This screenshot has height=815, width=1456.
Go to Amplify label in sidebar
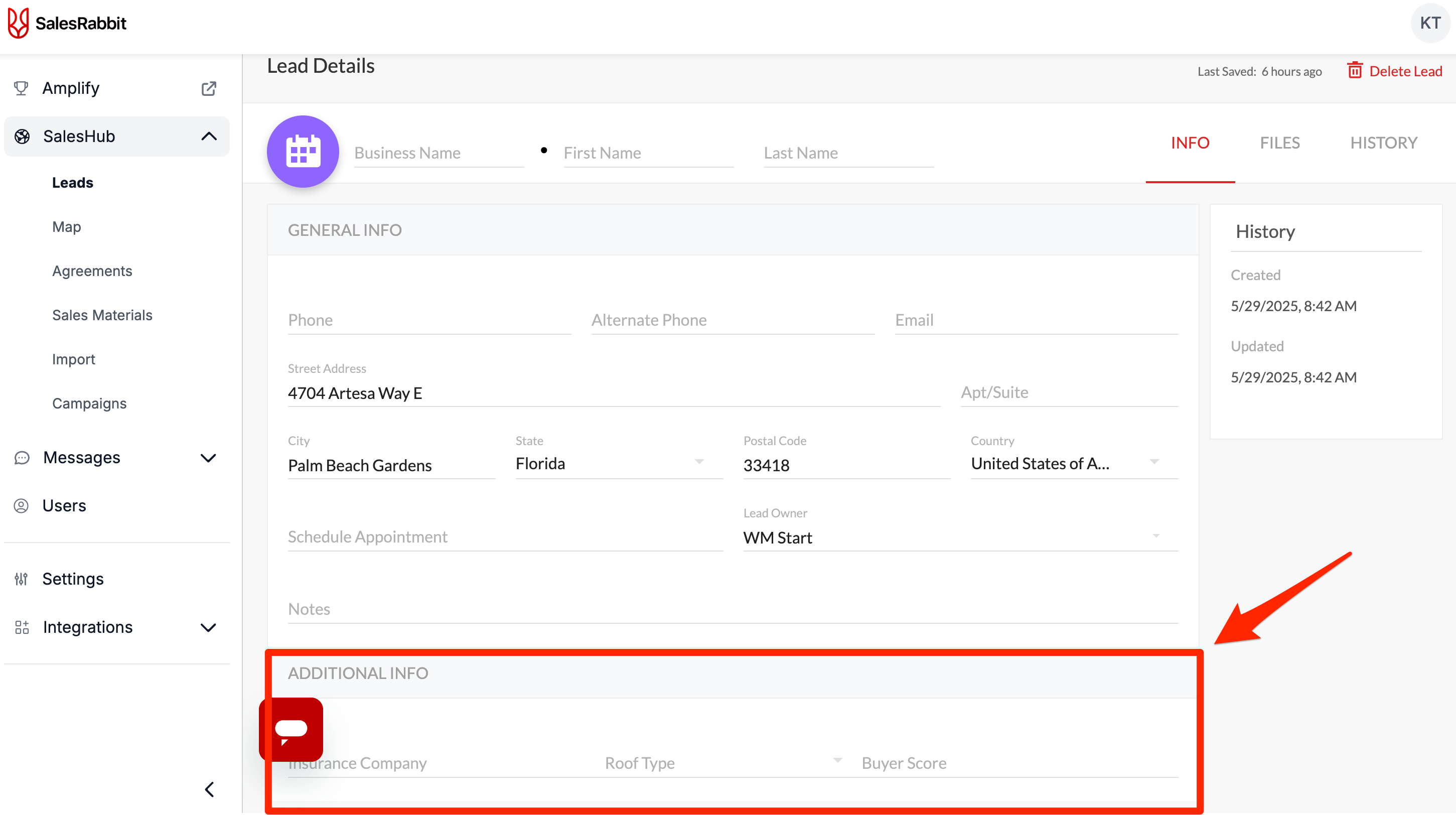[x=71, y=88]
